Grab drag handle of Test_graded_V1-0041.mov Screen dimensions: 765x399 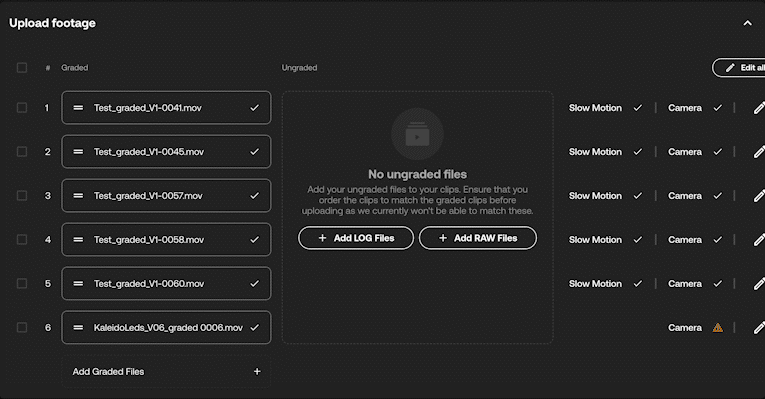point(78,108)
